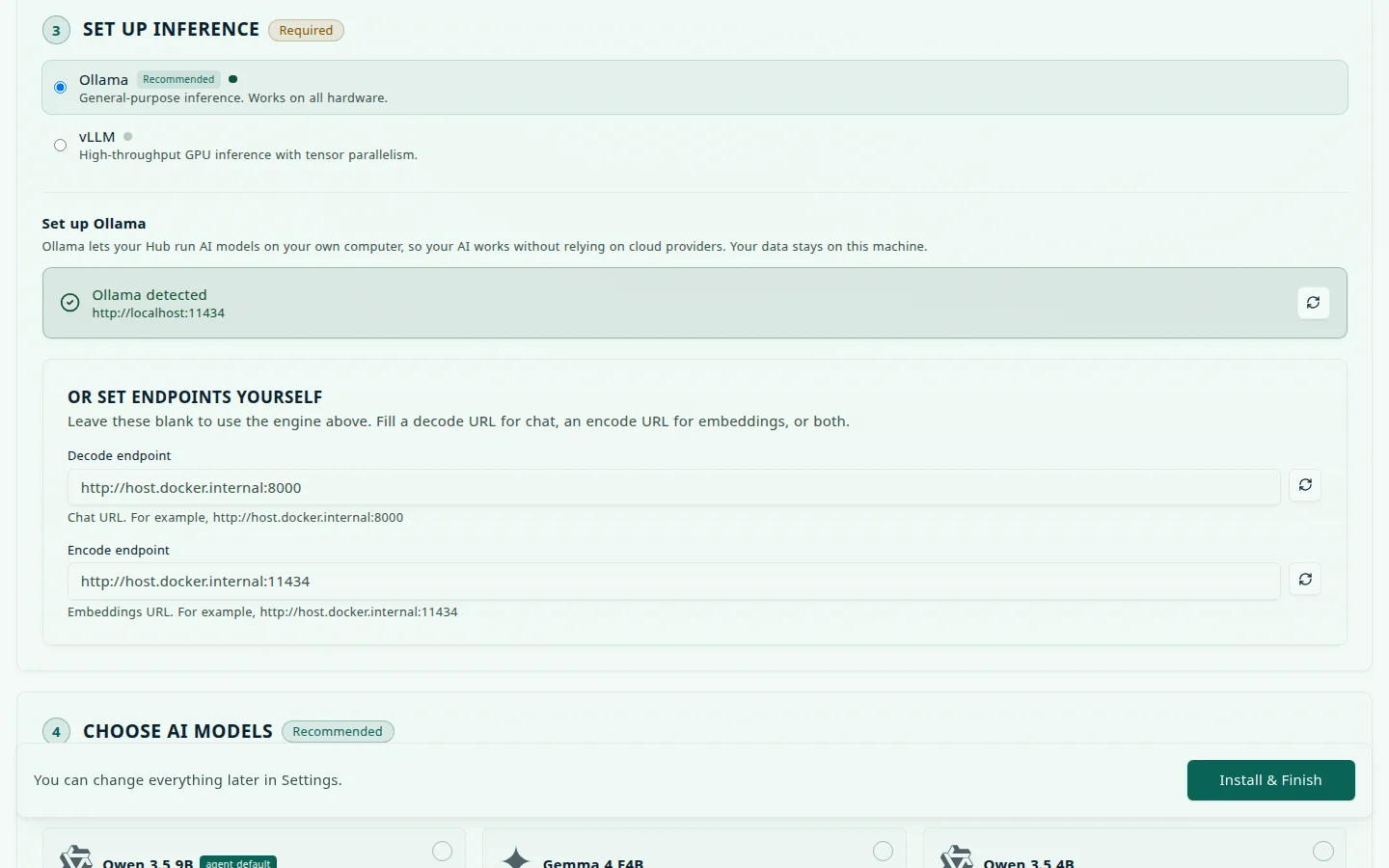
Task: Click the CHOOSE AI MODELS section title
Action: (177, 731)
